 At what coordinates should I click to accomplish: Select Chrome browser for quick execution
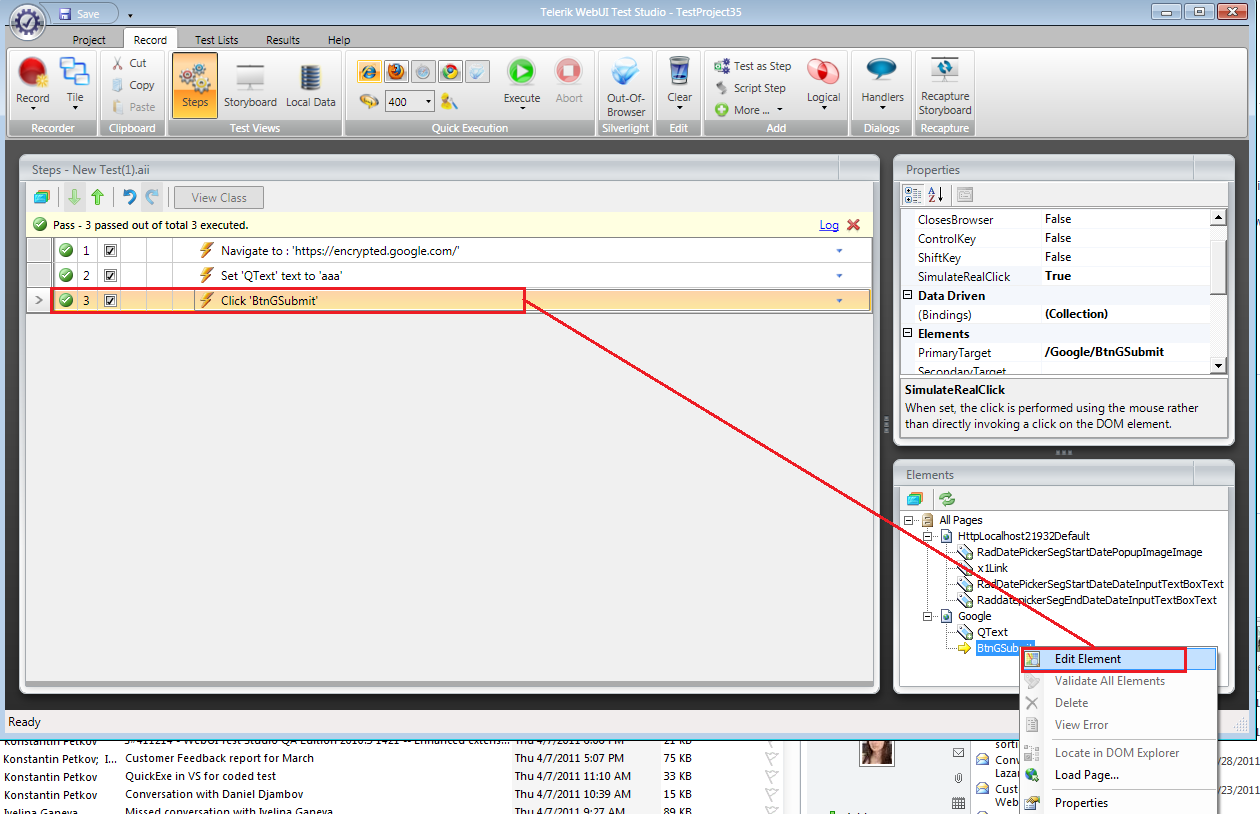(451, 71)
